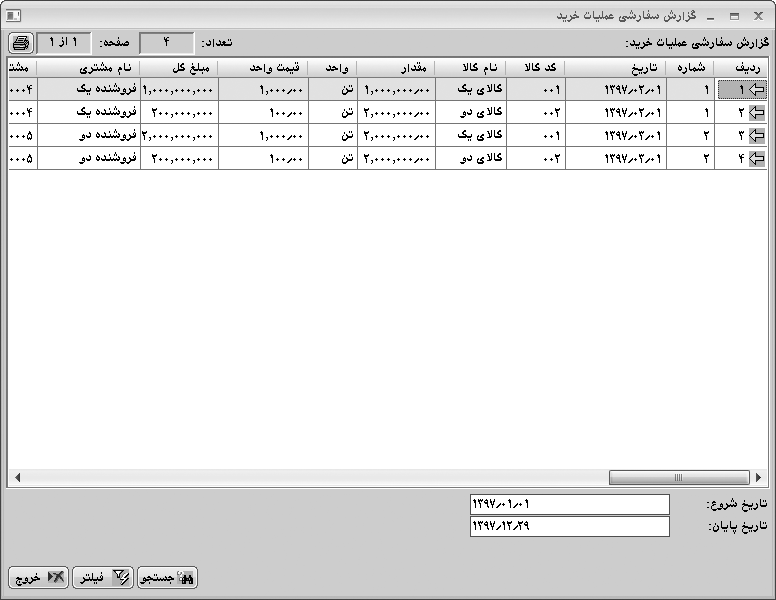Open the فیلتر (filter) funnel button

[x=103, y=577]
